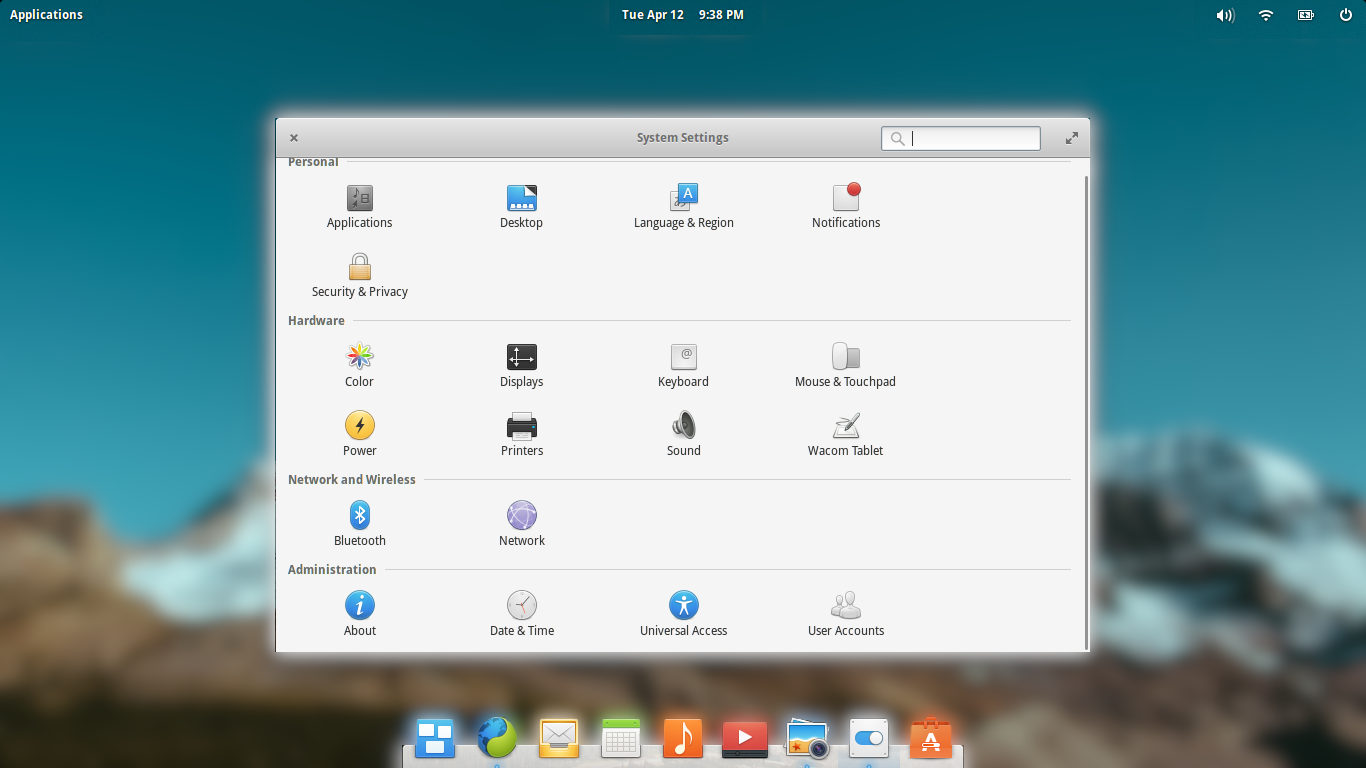The image size is (1366, 768).
Task: Maximize the System Settings window
Action: coord(1072,138)
